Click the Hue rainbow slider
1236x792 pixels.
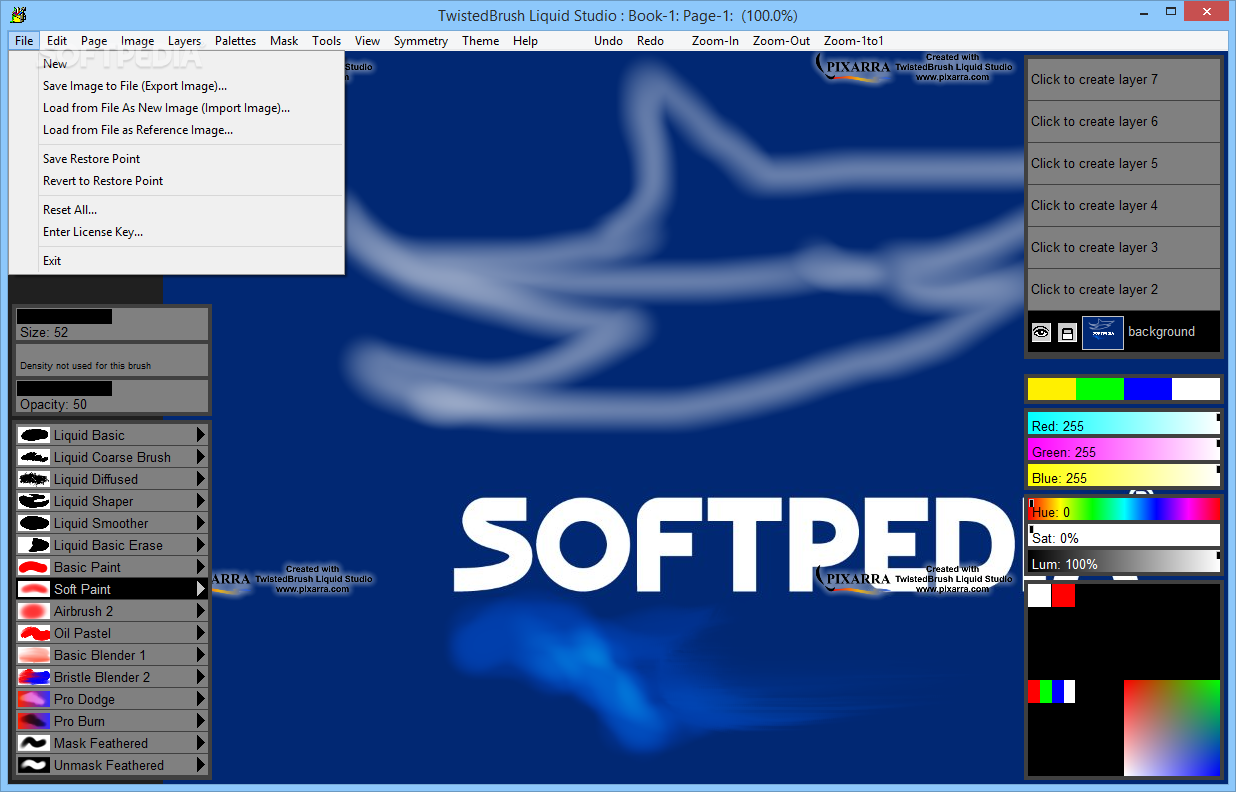point(1124,509)
